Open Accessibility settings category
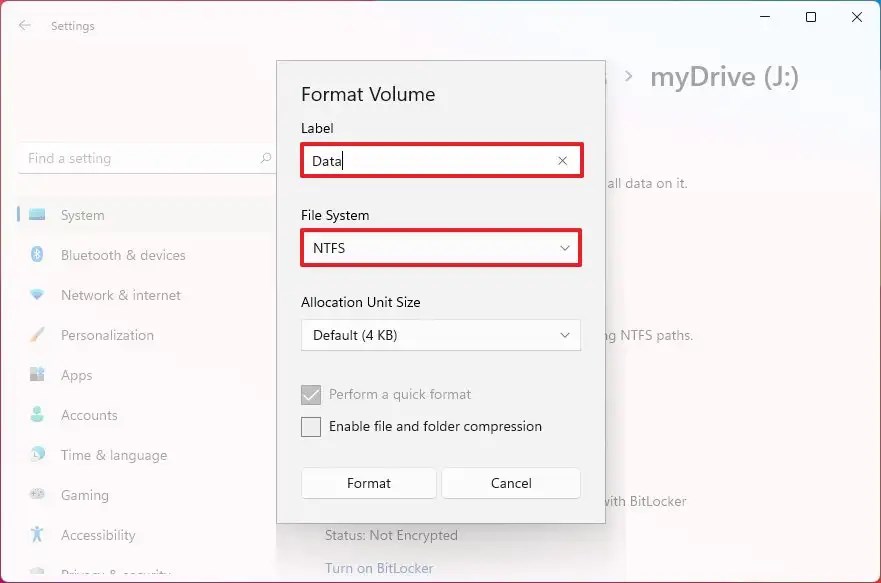Viewport: 881px width, 583px height. (x=97, y=535)
